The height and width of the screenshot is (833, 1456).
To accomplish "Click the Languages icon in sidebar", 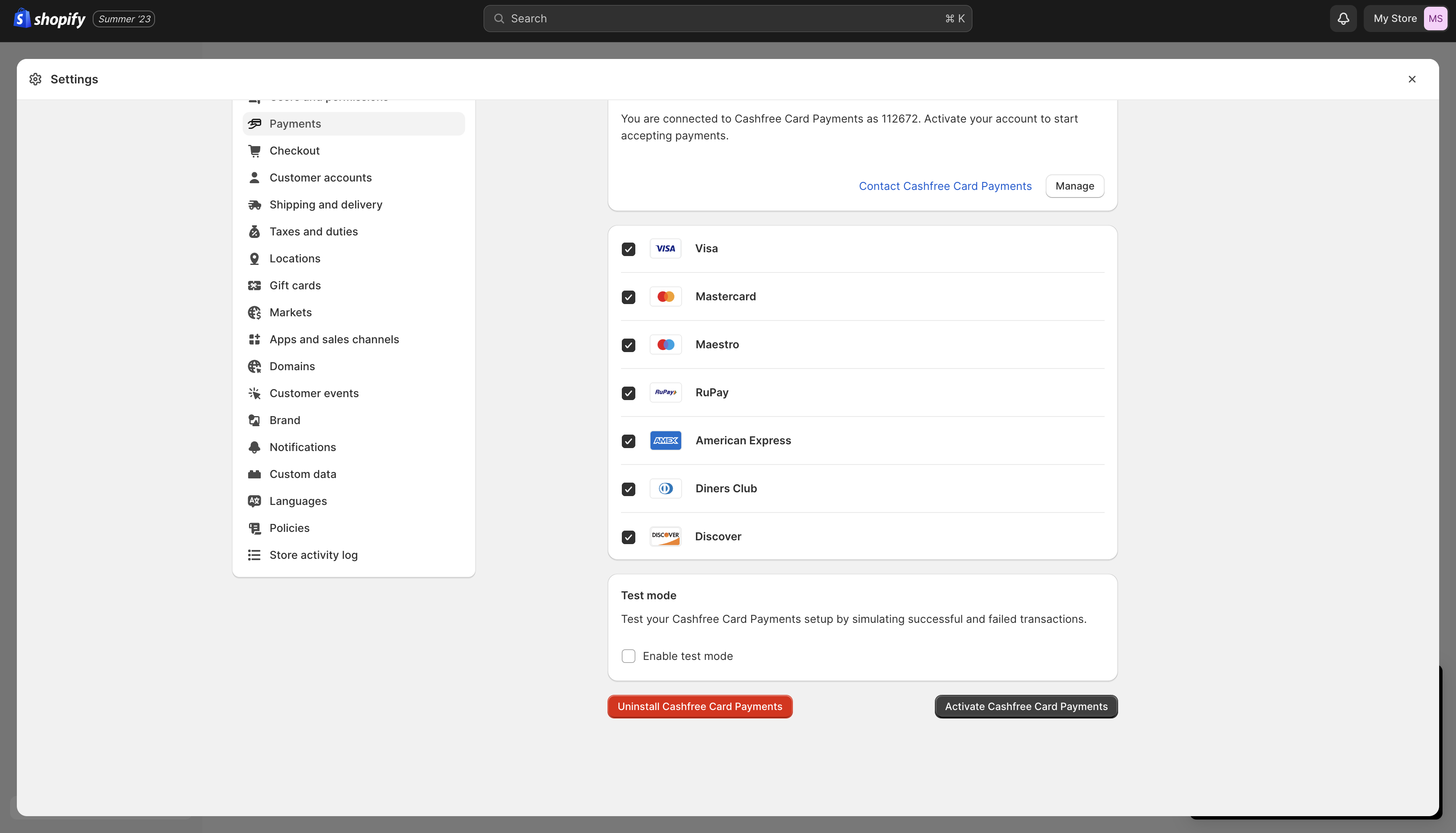I will pyautogui.click(x=254, y=501).
